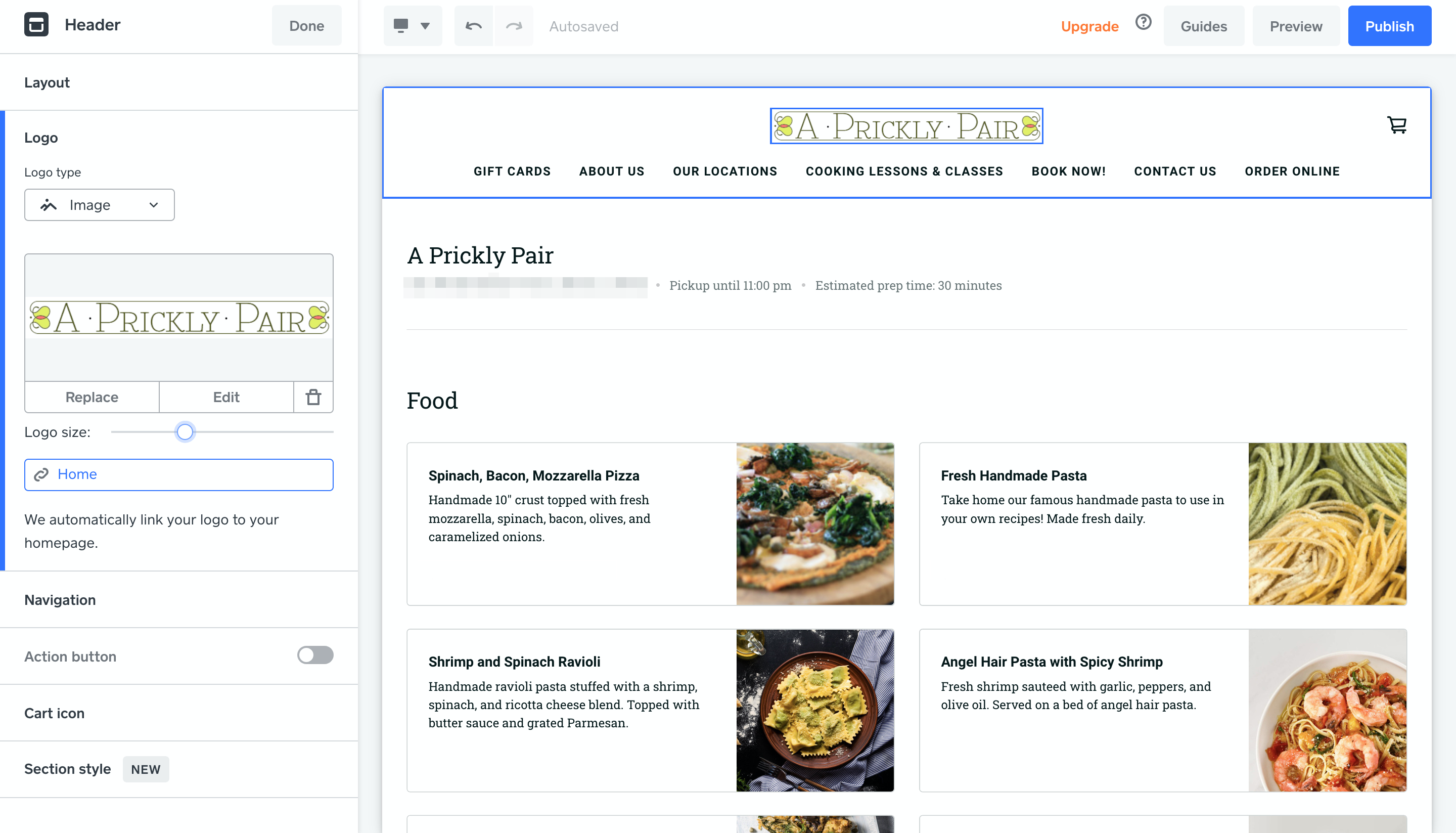
Task: Select ORDER ONLINE in site navigation
Action: coord(1292,171)
